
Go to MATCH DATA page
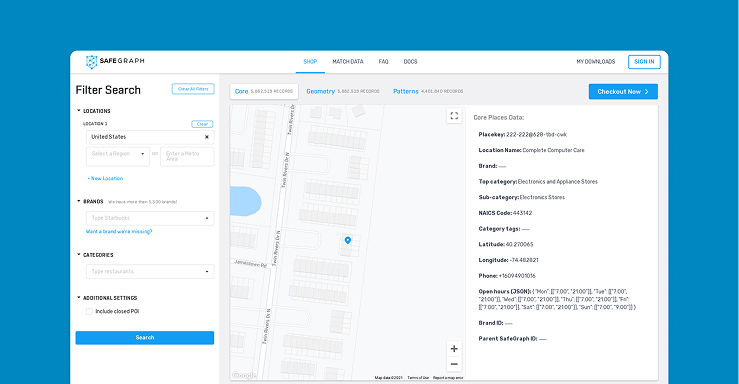point(348,62)
